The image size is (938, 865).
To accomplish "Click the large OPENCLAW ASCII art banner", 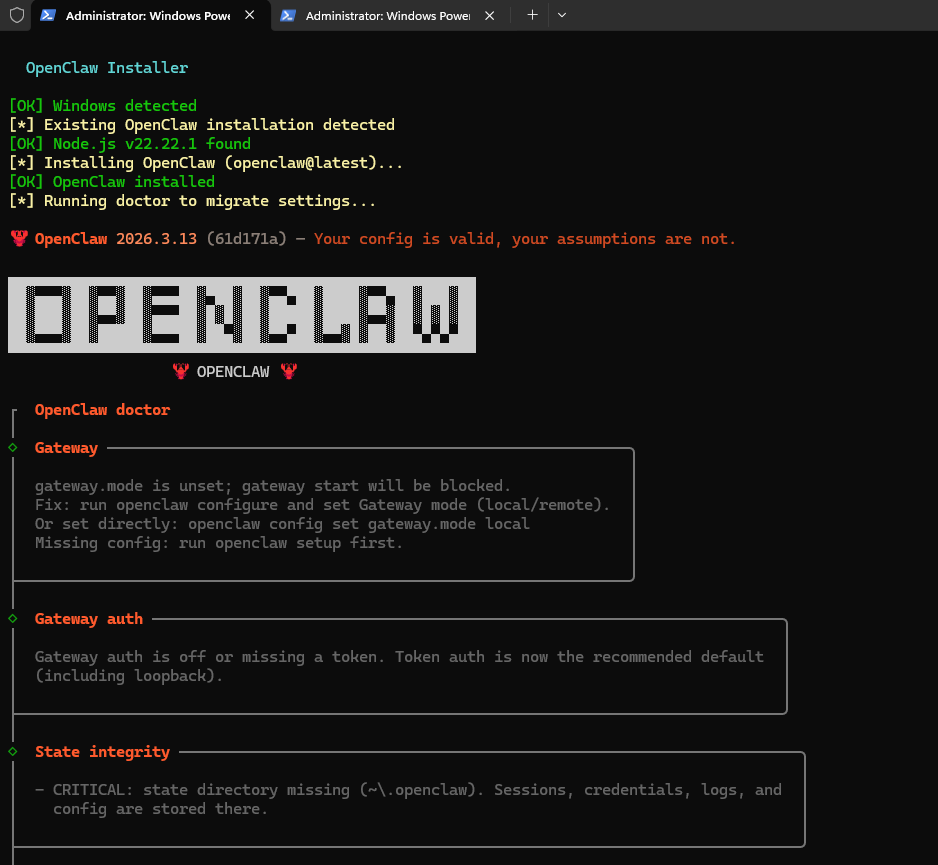I will pyautogui.click(x=242, y=315).
